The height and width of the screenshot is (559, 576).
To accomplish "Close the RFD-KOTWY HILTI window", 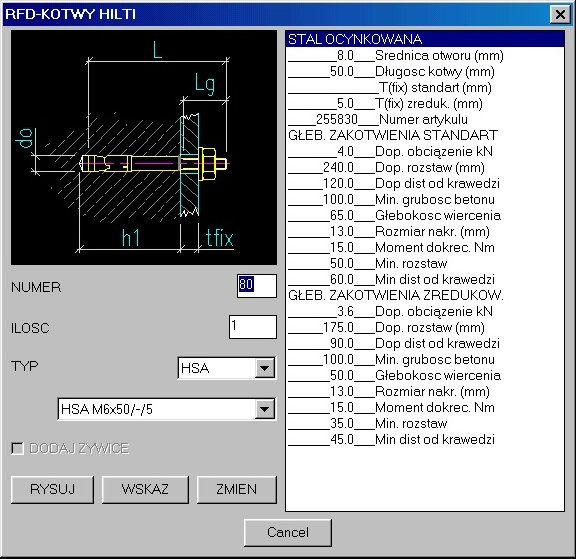I will (x=560, y=15).
